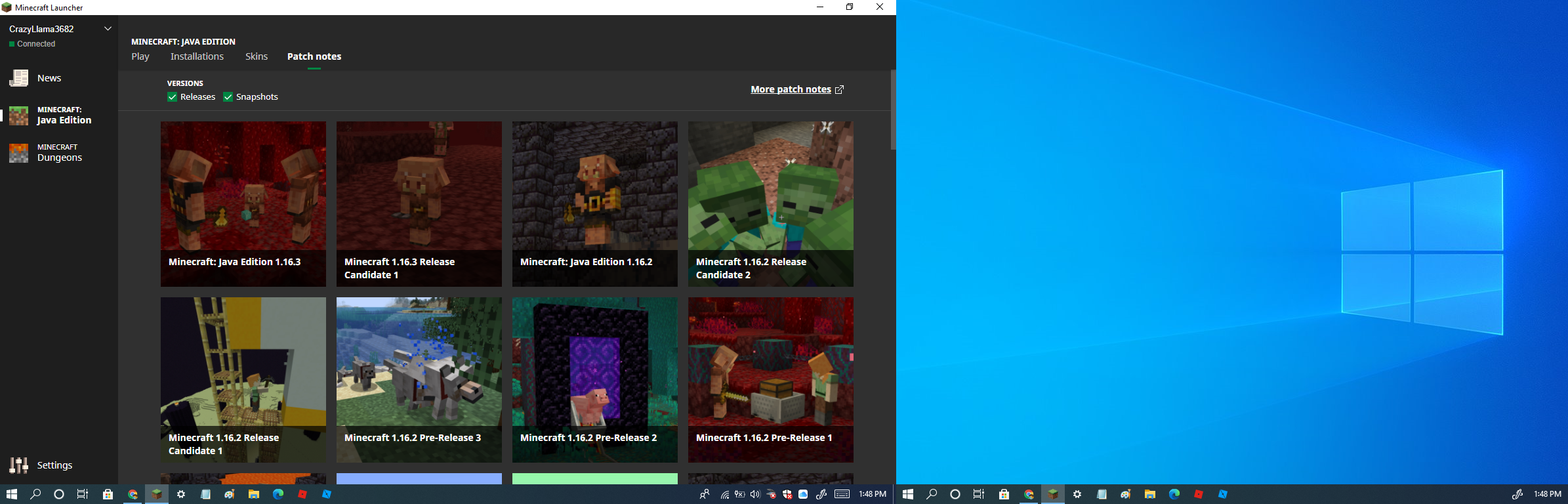This screenshot has height=504, width=1568.
Task: Expand the CrazyLlama3682 account dropdown
Action: 108,29
